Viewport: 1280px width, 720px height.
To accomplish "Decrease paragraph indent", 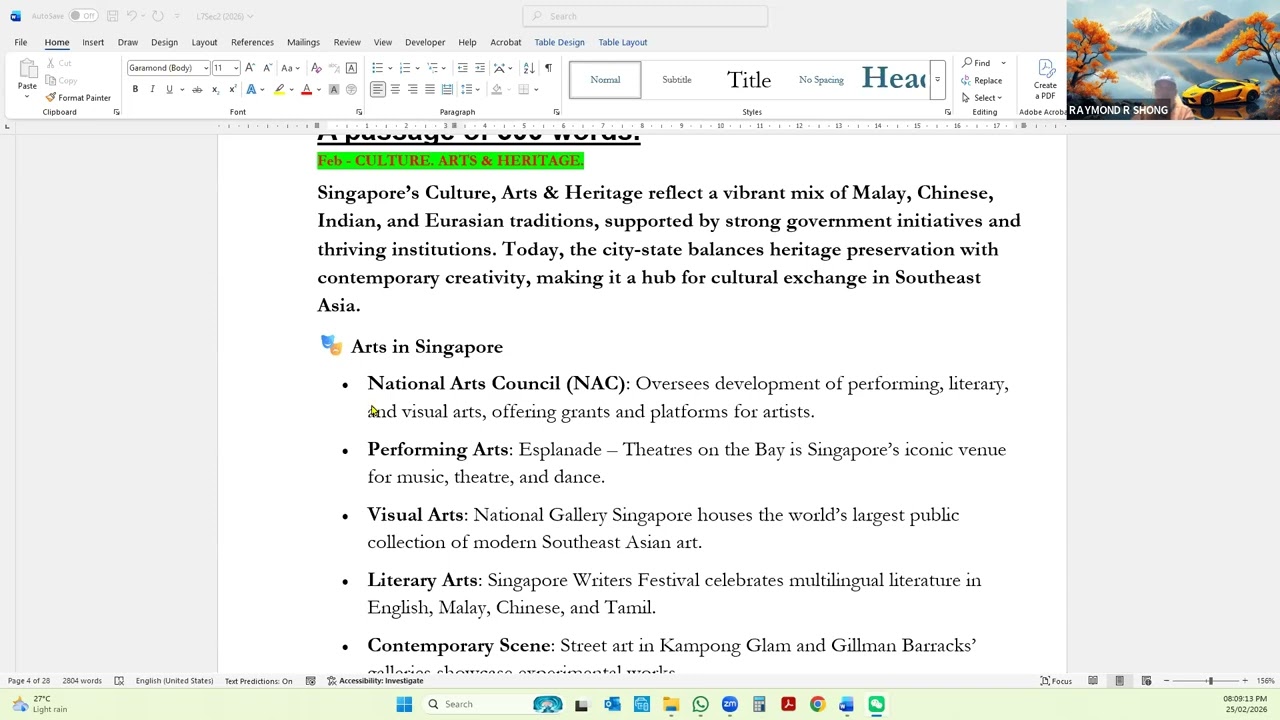I will pos(462,68).
